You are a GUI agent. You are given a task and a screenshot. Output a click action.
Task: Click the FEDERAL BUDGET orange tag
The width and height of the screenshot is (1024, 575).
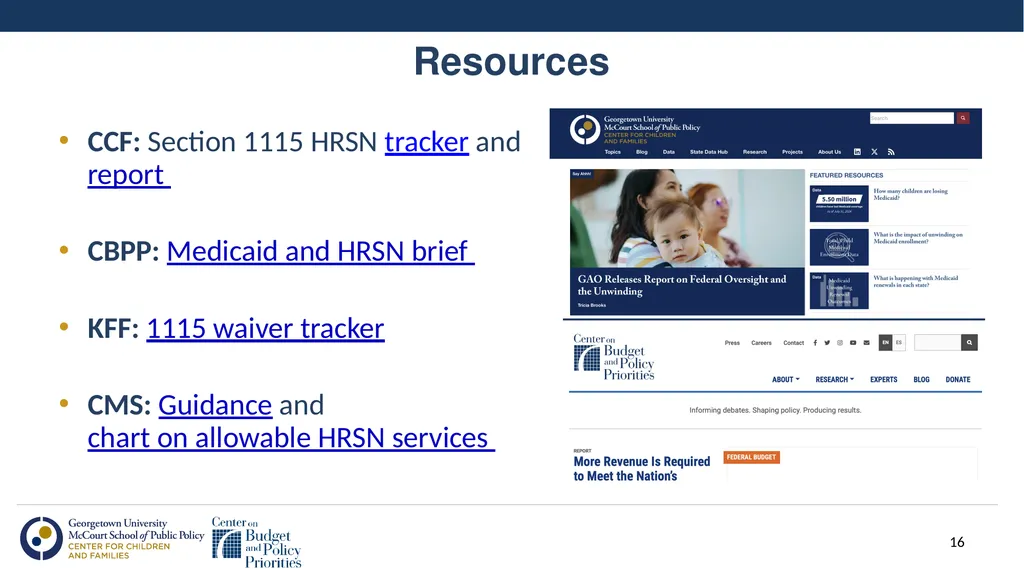point(751,457)
